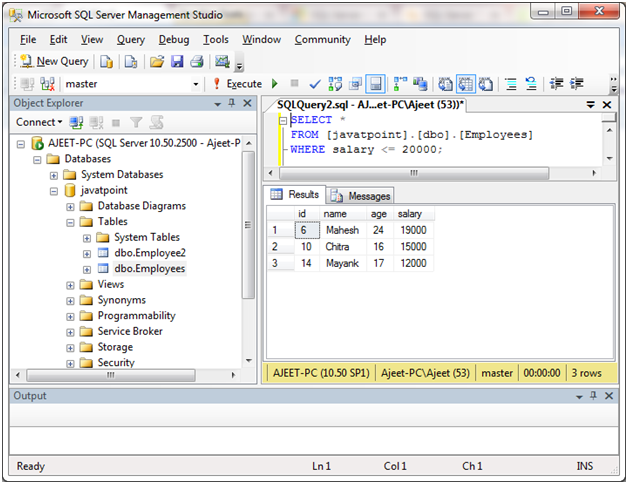Viewport: 628px width, 484px height.
Task: Click Database Engine Query icon
Action: click(106, 61)
